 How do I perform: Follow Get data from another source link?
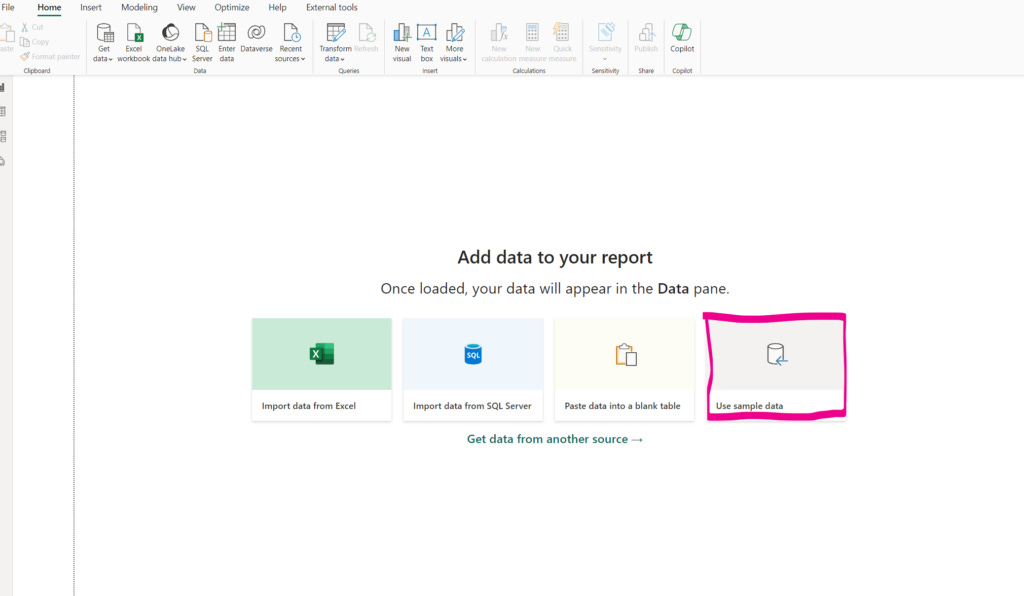pyautogui.click(x=555, y=439)
